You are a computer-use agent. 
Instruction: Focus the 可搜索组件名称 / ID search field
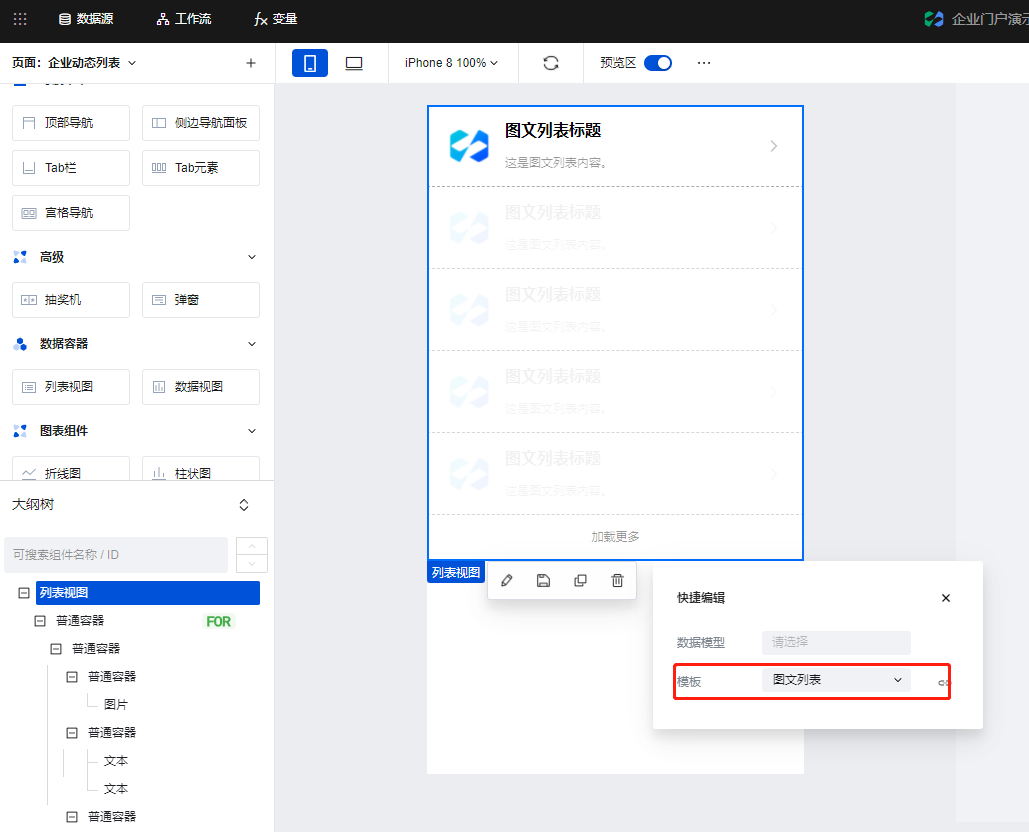pos(116,555)
